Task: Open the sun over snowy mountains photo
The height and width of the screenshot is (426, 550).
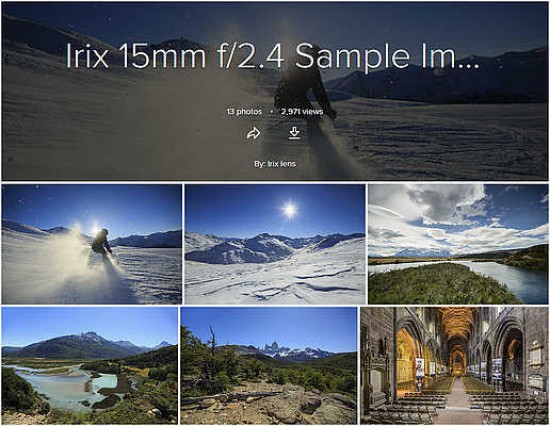Action: (x=275, y=244)
